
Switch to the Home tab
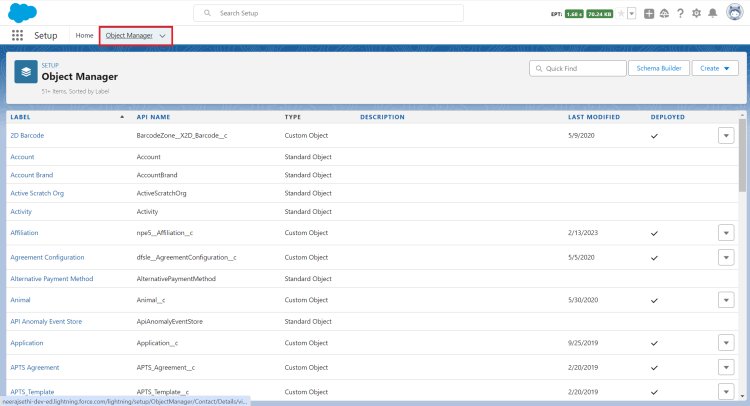84,35
